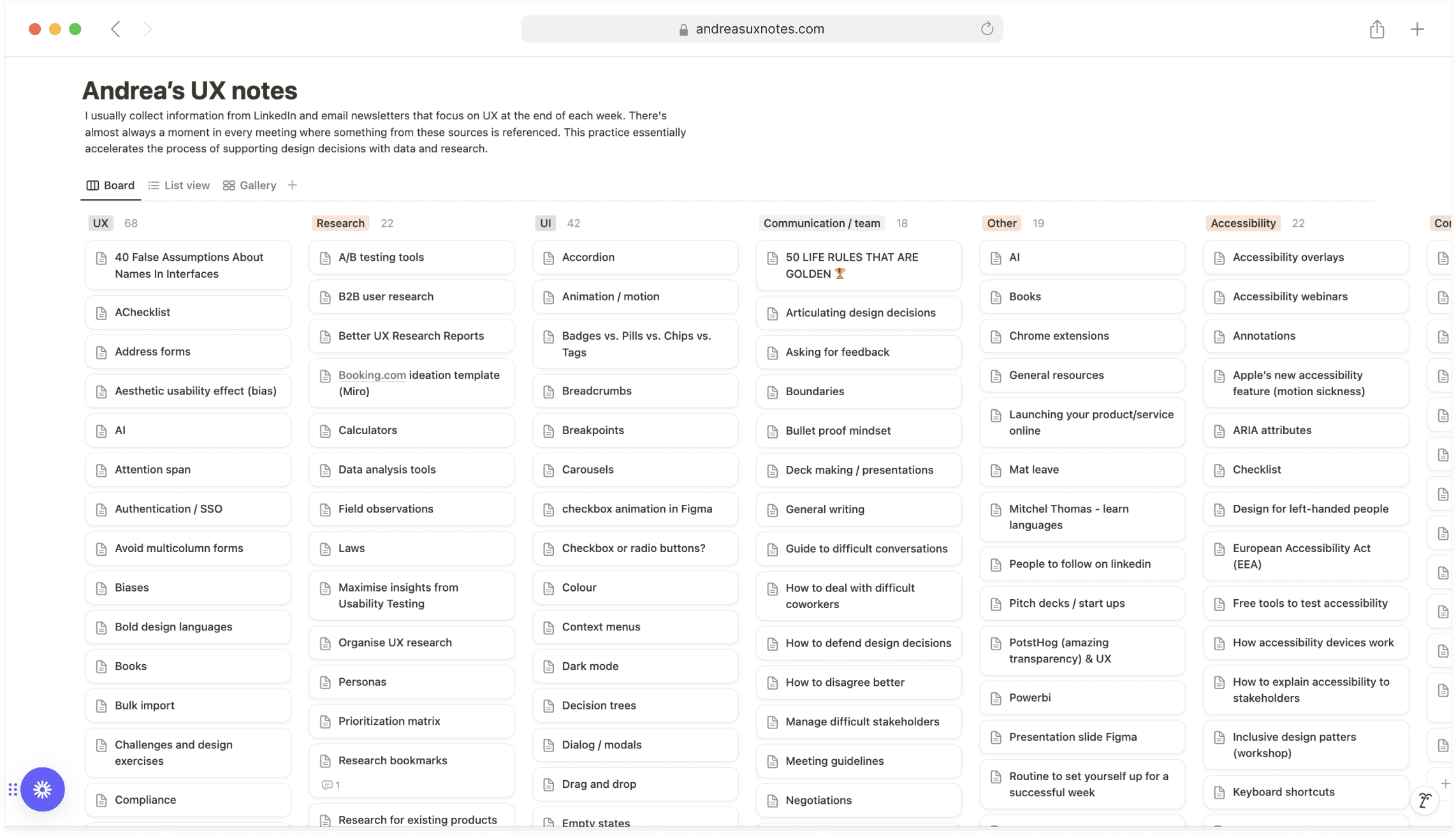1456x835 pixels.
Task: Open the comment indicator on Research bookmarks
Action: point(331,785)
